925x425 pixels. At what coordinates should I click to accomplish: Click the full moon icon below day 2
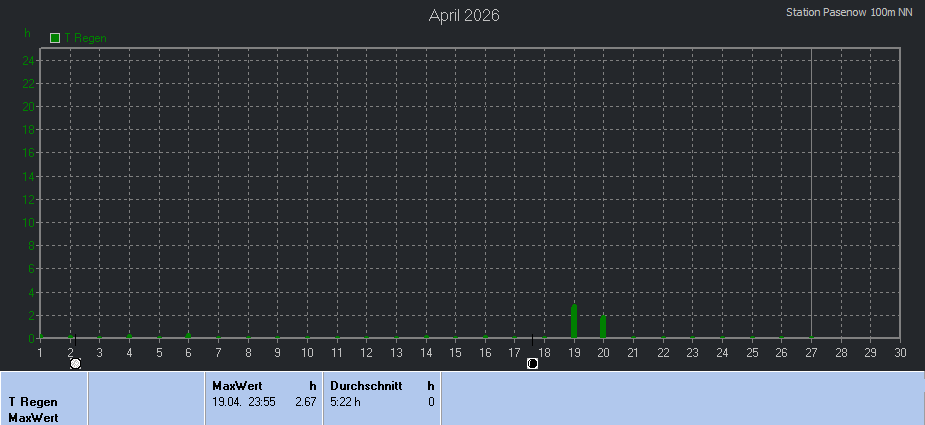click(x=75, y=363)
